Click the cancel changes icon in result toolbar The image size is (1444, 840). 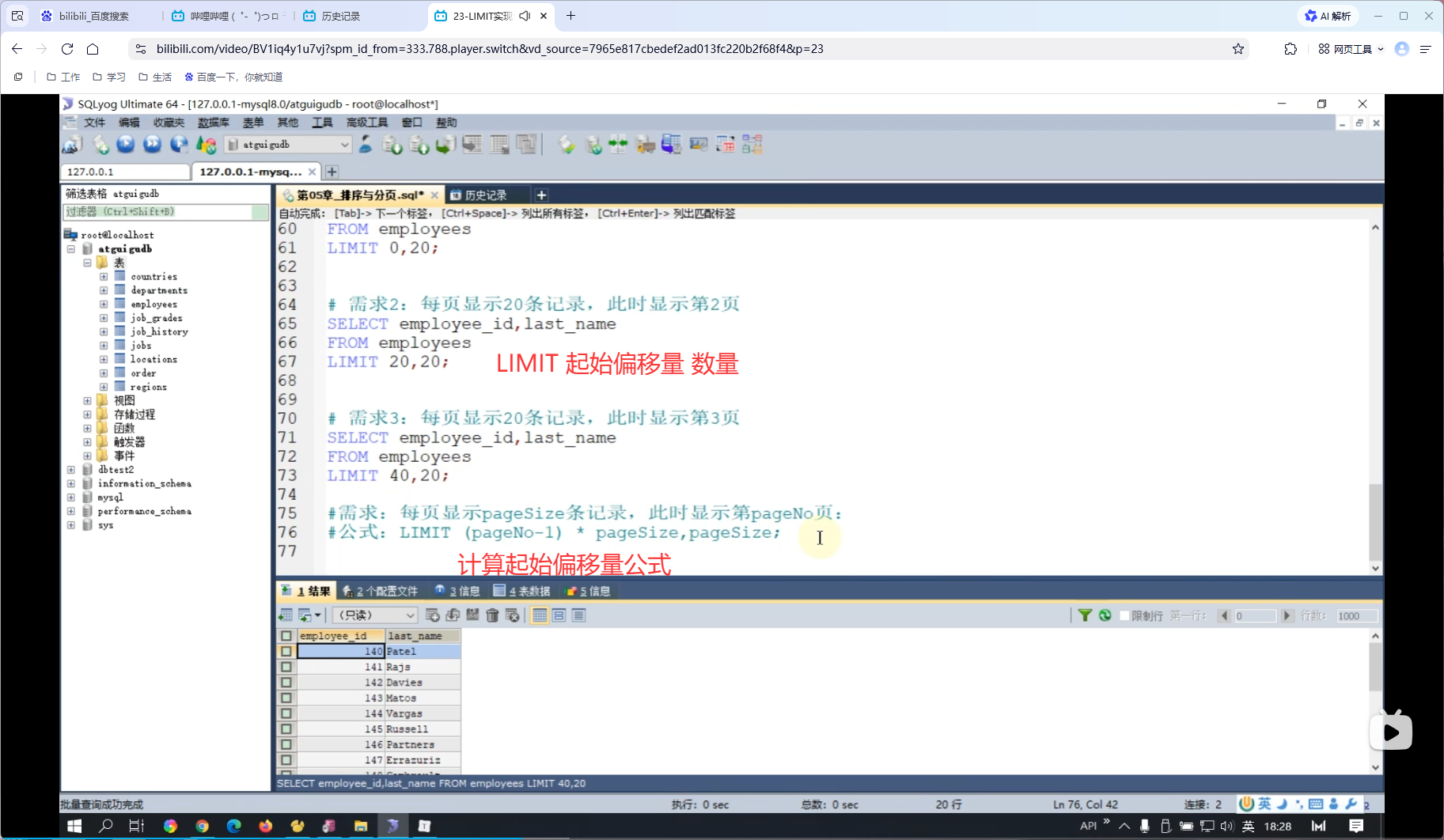click(x=512, y=615)
